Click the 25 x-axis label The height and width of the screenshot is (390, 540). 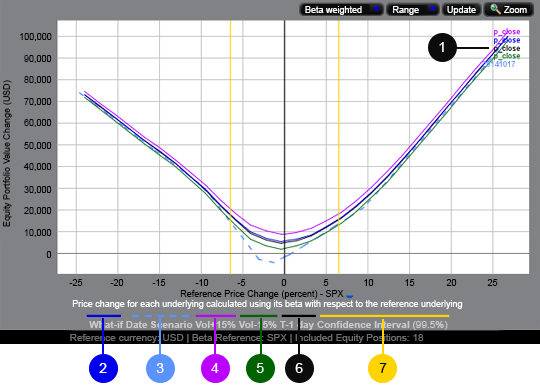click(492, 283)
